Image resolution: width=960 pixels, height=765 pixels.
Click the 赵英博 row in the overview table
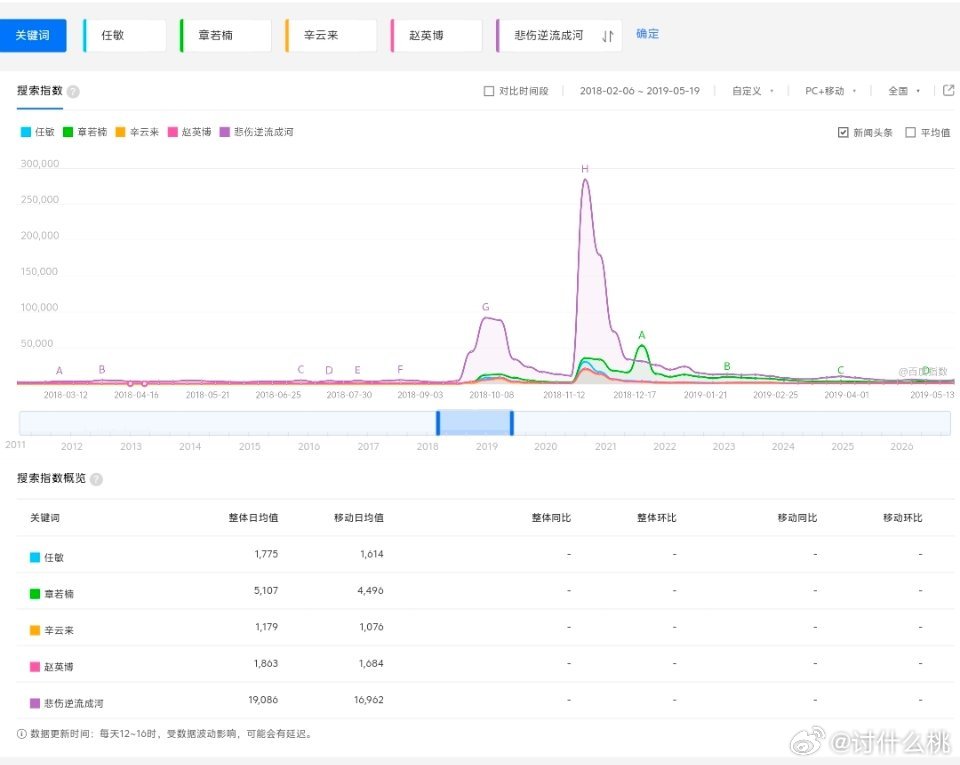click(485, 664)
